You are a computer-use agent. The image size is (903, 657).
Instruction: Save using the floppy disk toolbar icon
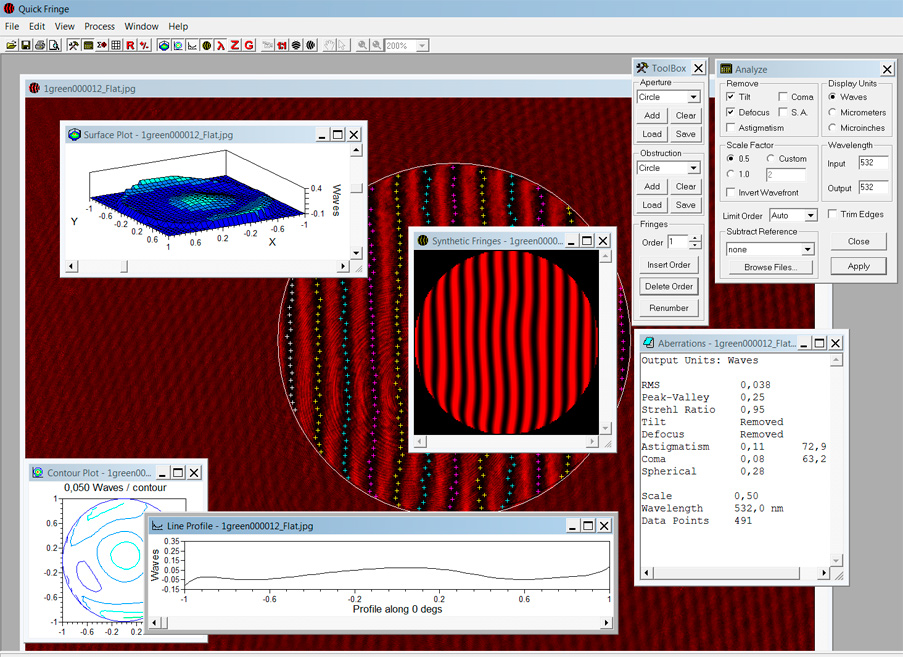point(25,45)
